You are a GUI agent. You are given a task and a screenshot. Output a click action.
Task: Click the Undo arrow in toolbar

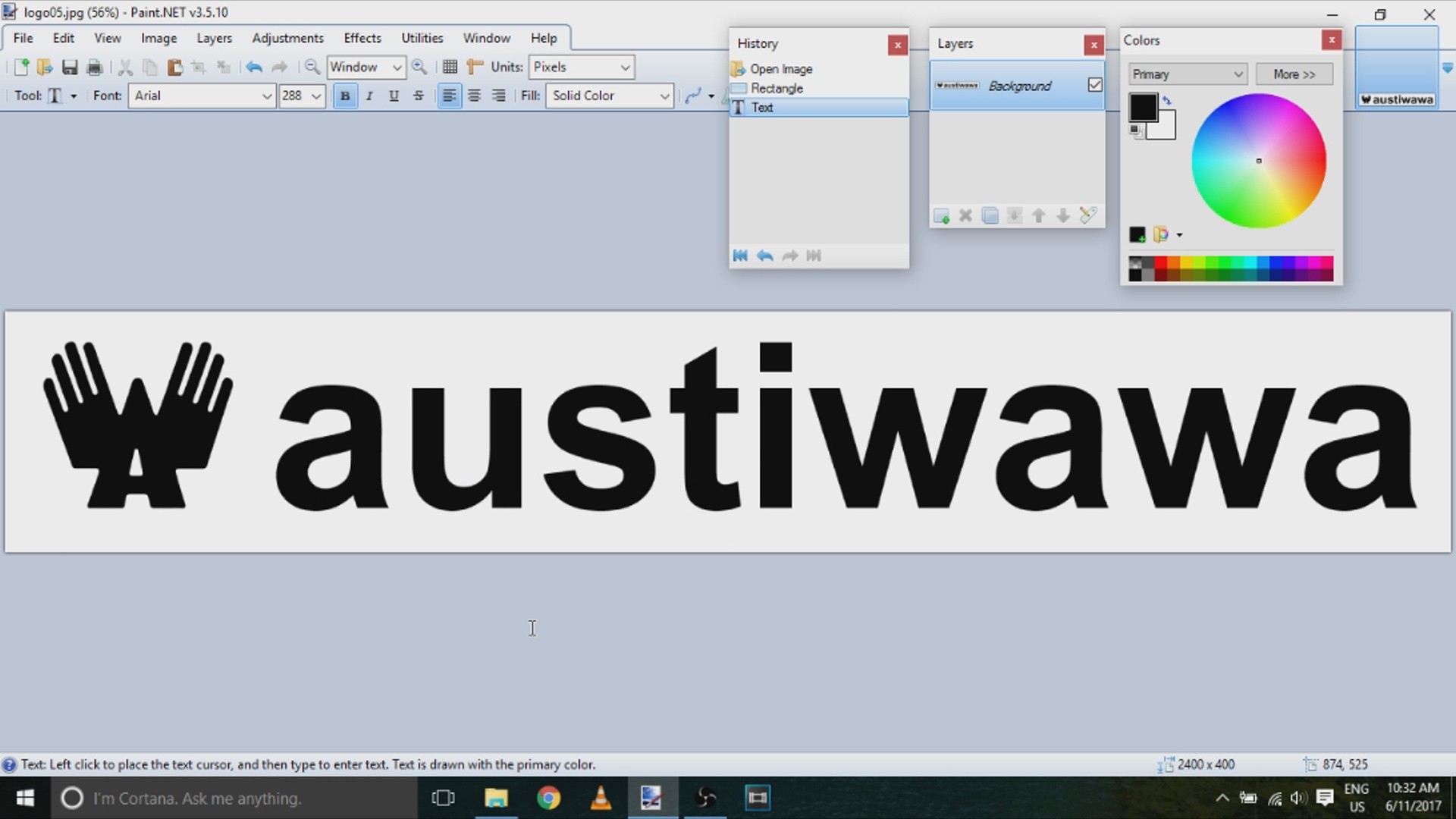254,67
